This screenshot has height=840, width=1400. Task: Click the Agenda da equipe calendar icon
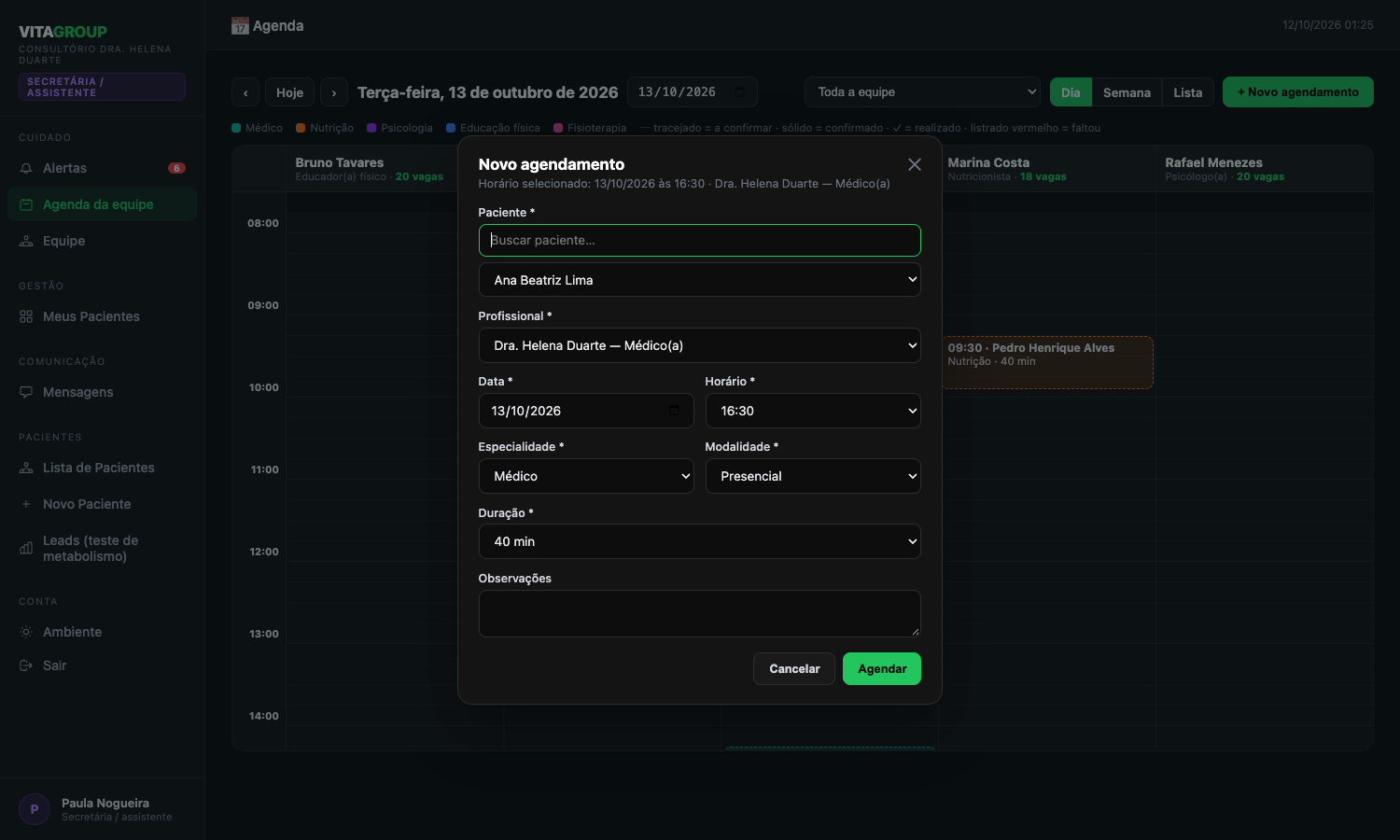tap(26, 204)
